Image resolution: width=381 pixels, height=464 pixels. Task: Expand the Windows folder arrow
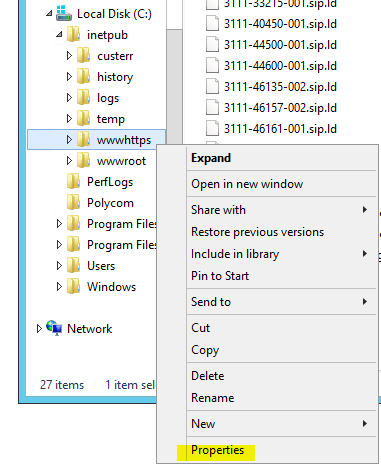point(59,287)
